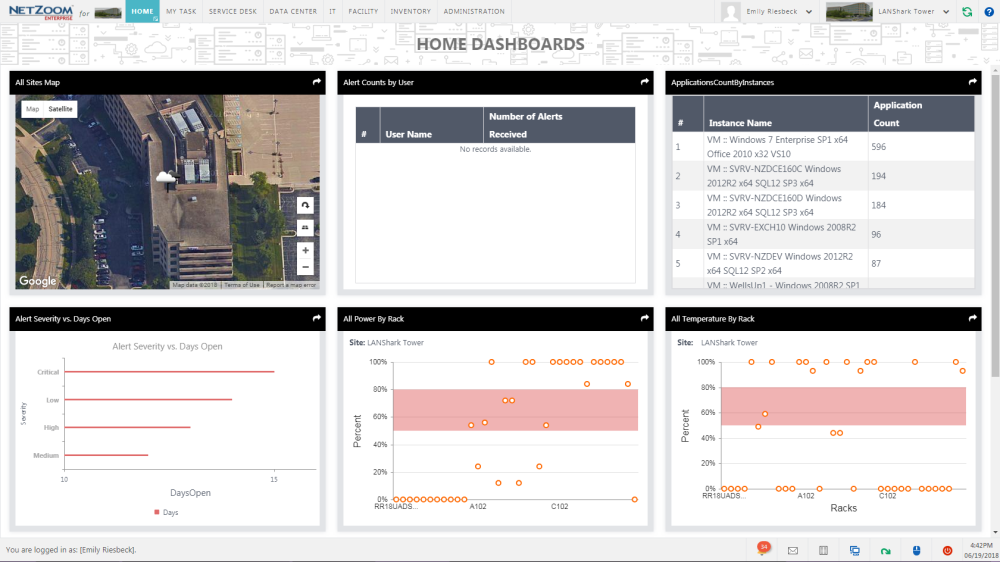Image resolution: width=1000 pixels, height=562 pixels.
Task: Expand the LANShark Tower site dropdown
Action: tap(946, 12)
